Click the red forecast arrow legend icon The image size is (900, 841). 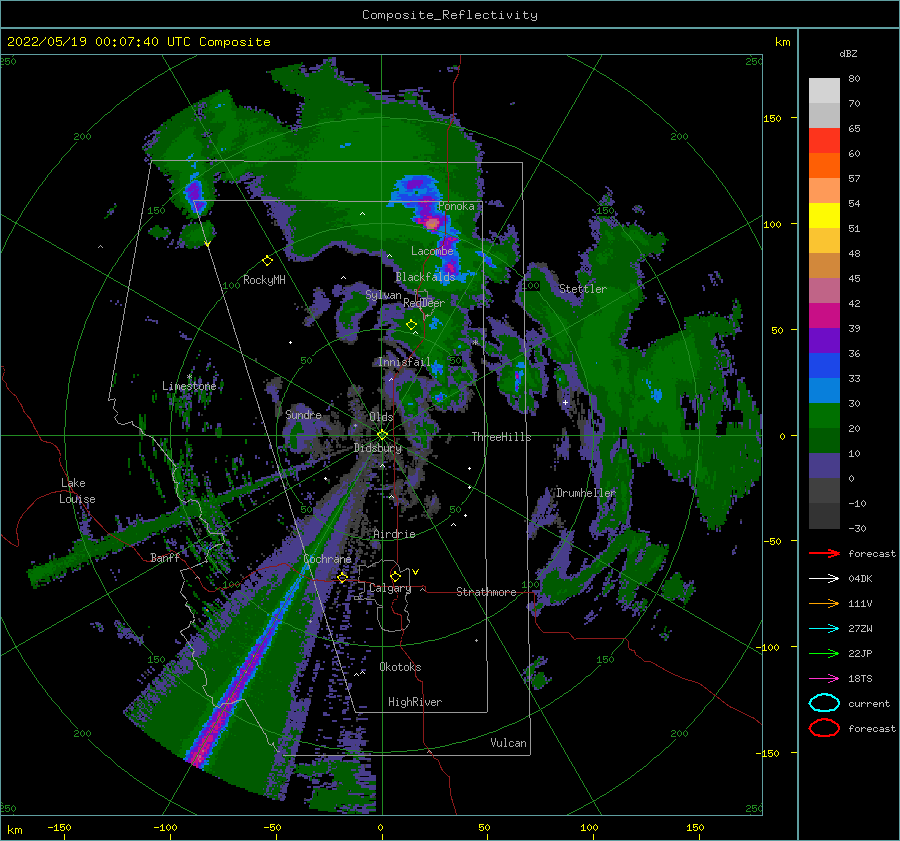tap(824, 553)
